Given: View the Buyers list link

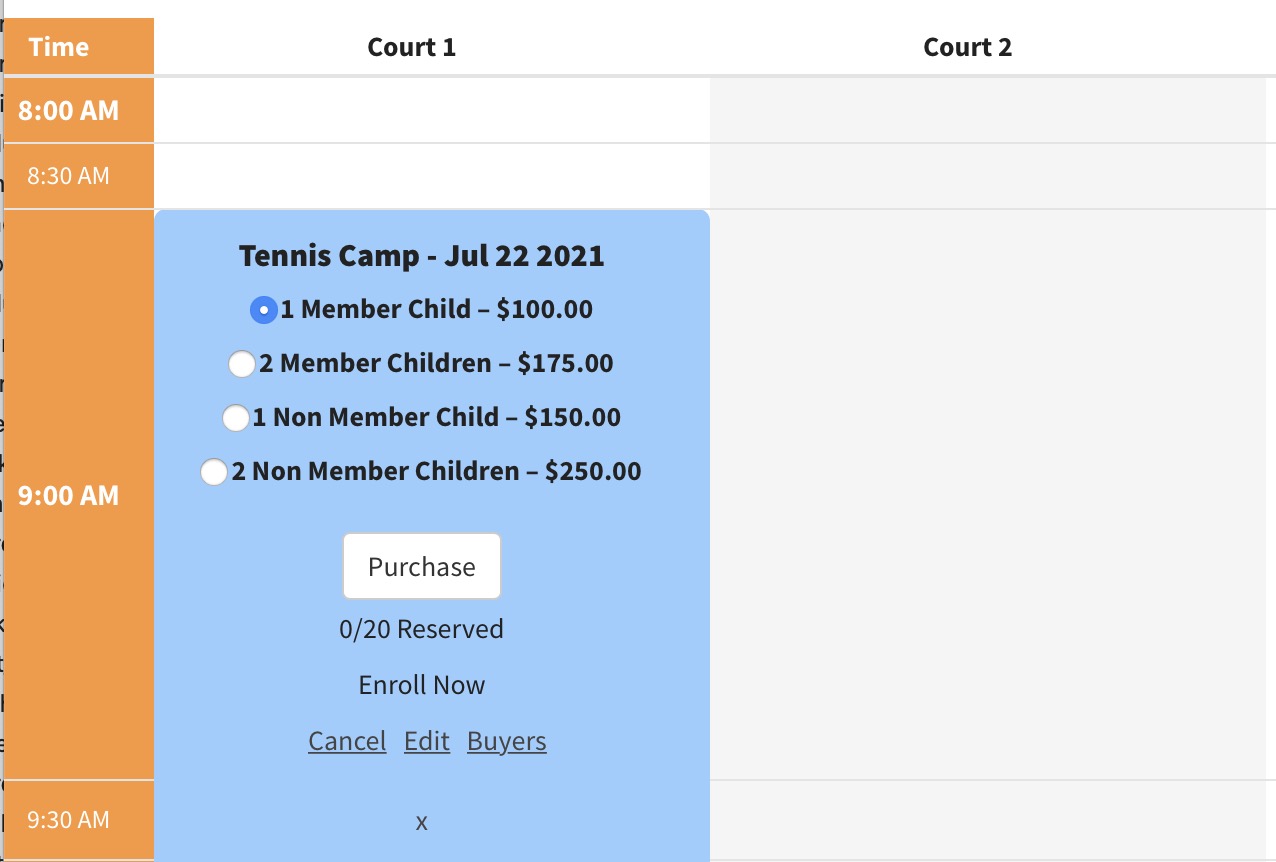Looking at the screenshot, I should tap(506, 741).
